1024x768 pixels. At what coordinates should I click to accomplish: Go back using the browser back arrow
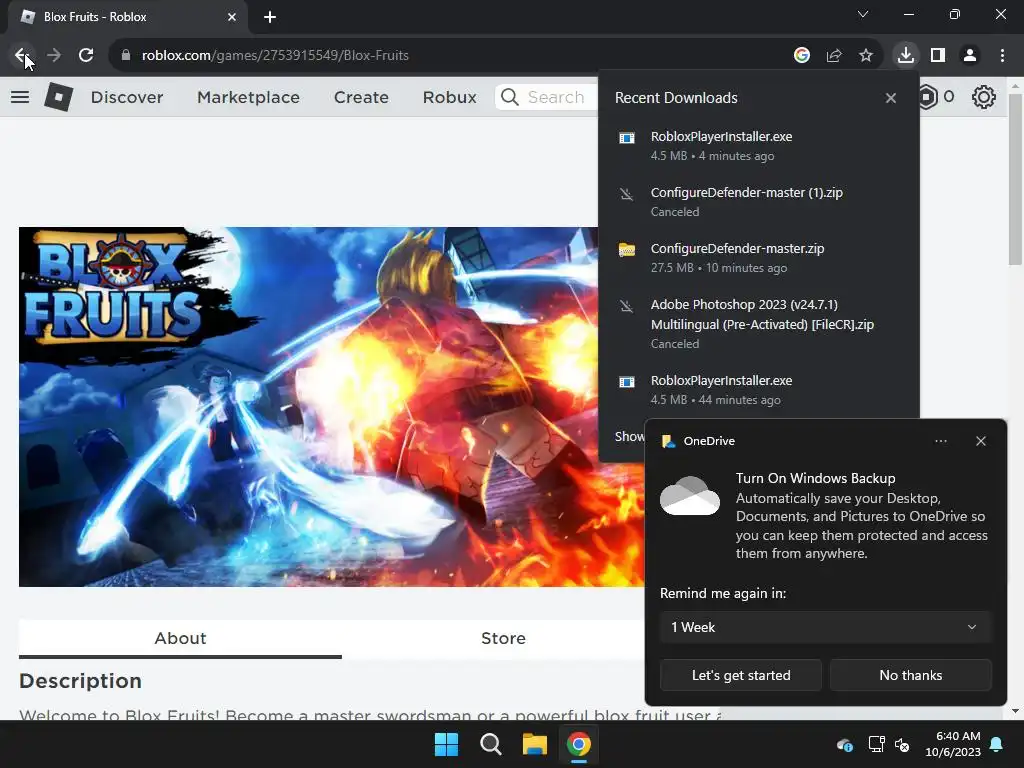21,56
